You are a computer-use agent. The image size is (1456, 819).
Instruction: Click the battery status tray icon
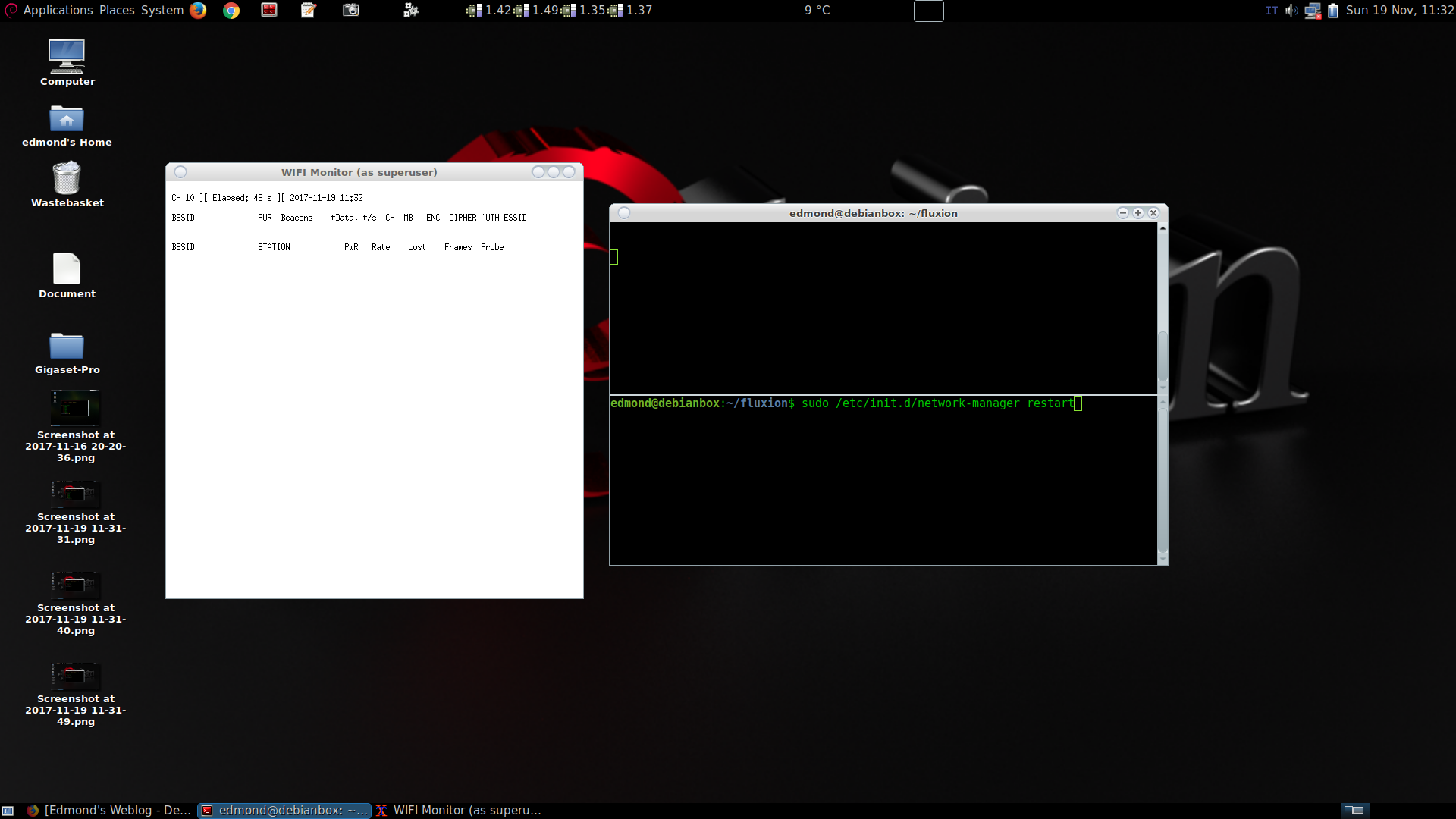[1333, 11]
